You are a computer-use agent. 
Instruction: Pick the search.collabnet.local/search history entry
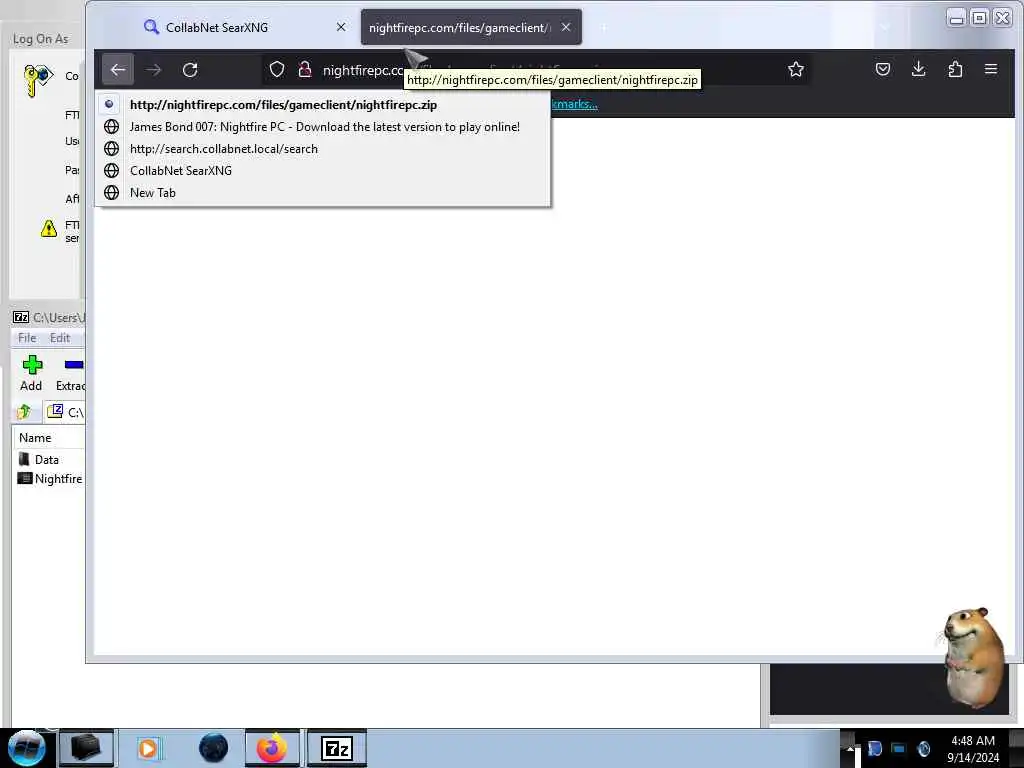[x=323, y=149]
